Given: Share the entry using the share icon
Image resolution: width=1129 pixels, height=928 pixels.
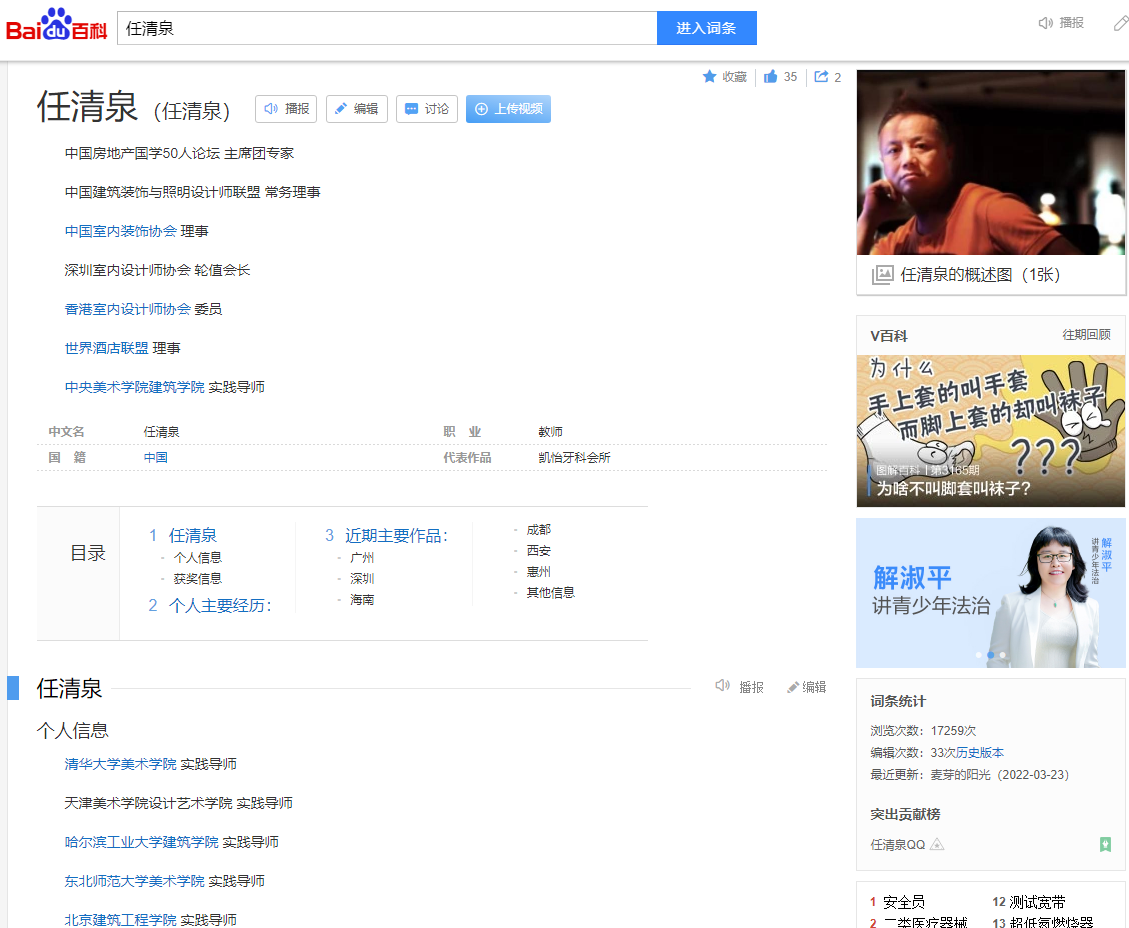Looking at the screenshot, I should pyautogui.click(x=820, y=76).
